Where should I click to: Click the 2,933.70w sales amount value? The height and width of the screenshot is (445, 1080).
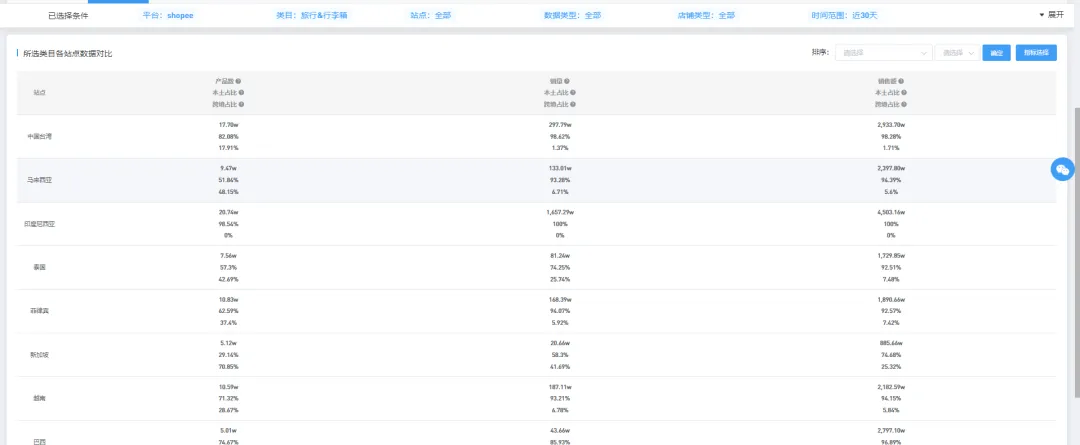pos(891,125)
